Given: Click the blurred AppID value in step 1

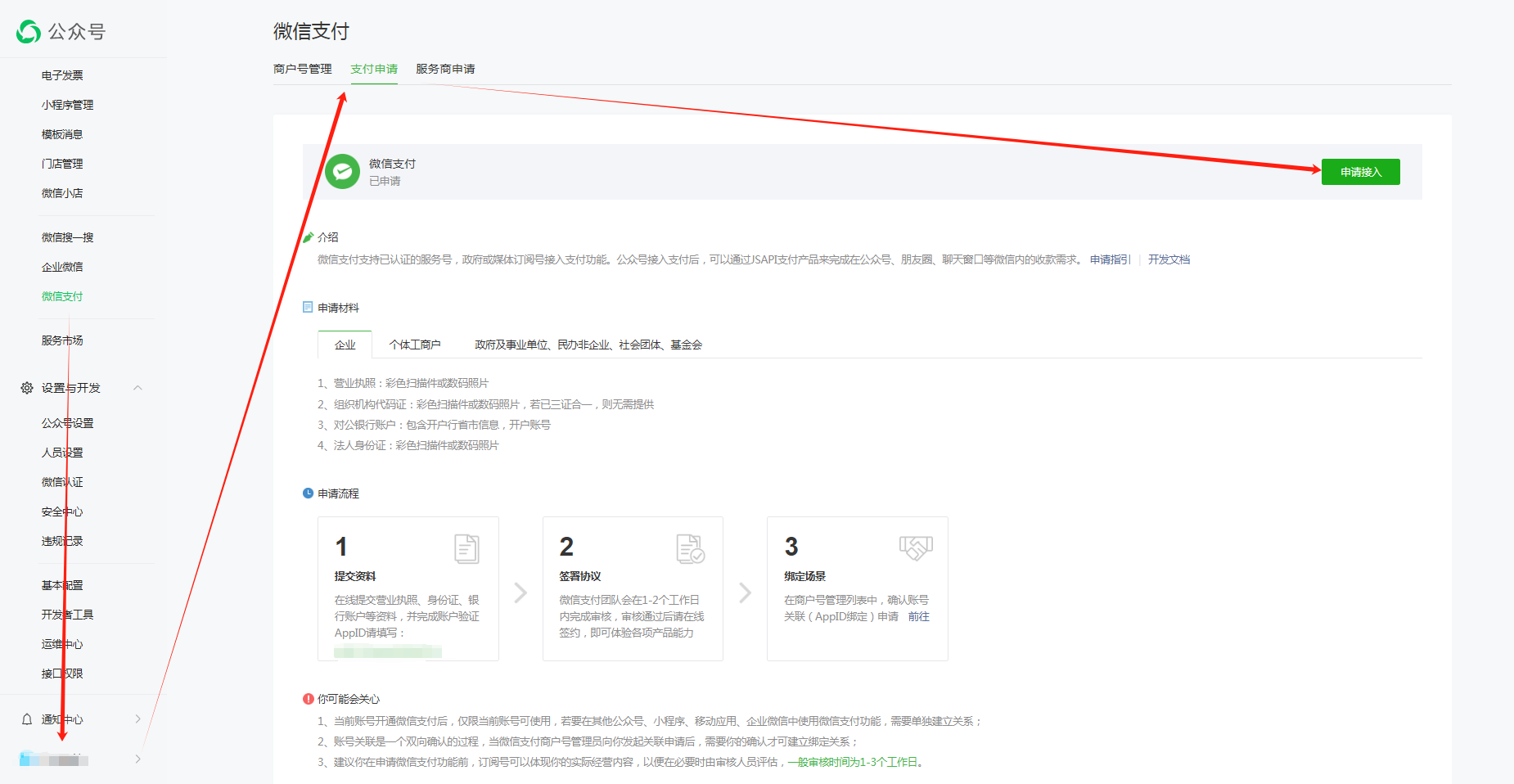Looking at the screenshot, I should 388,651.
